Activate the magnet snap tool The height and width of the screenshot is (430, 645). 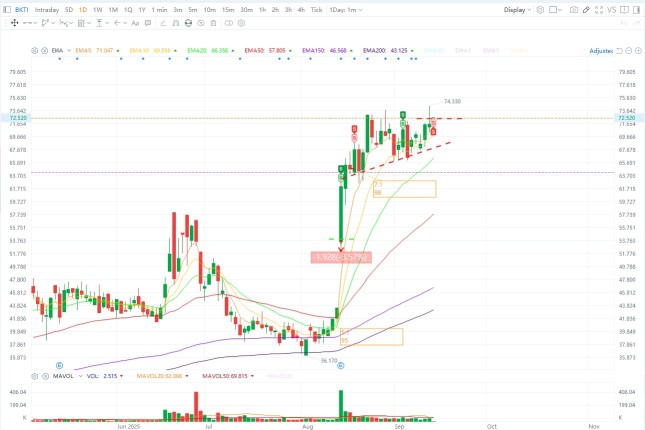pos(176,23)
